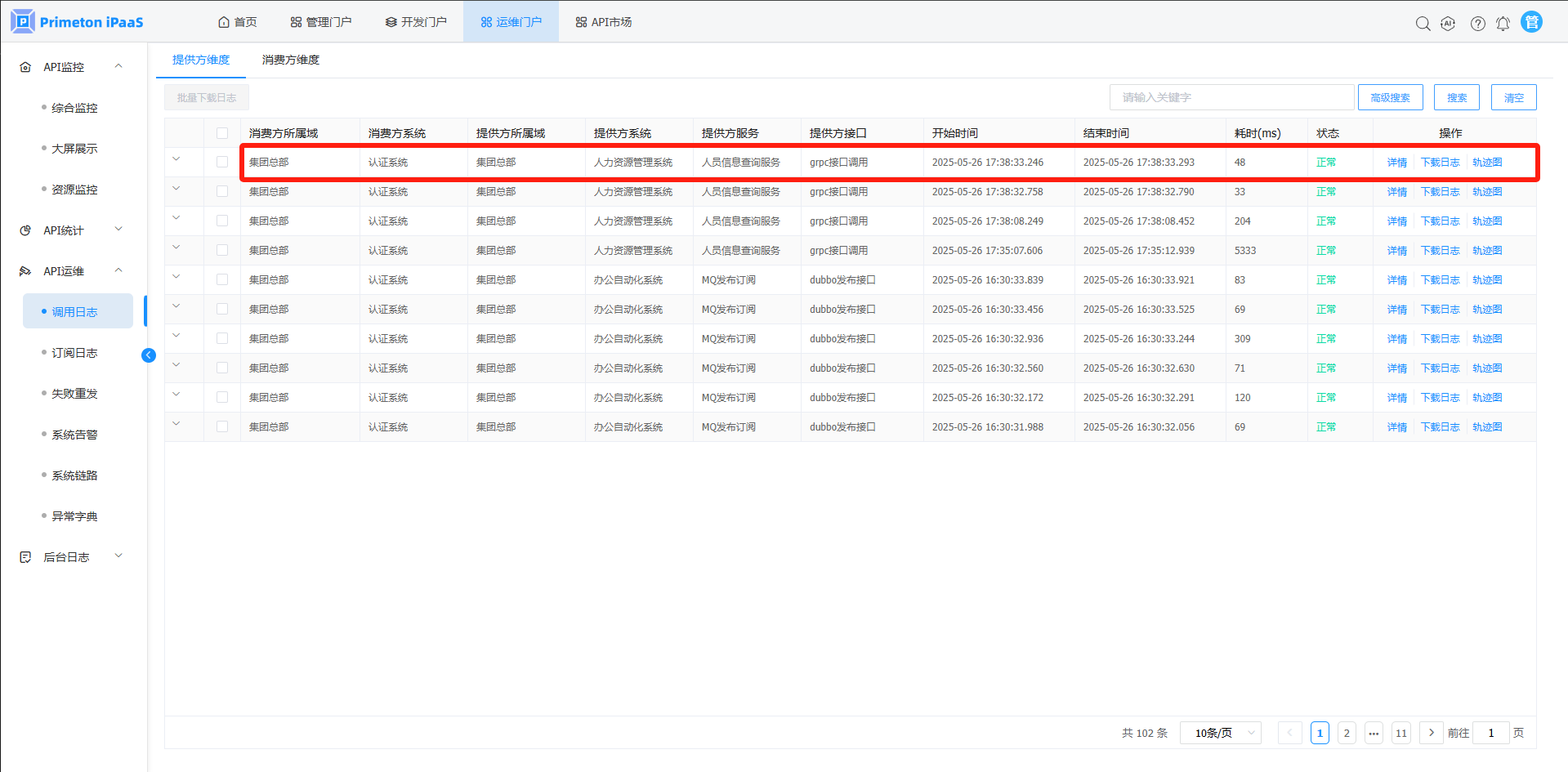Expand the API统计 sidebar menu
The image size is (1568, 772).
72,230
